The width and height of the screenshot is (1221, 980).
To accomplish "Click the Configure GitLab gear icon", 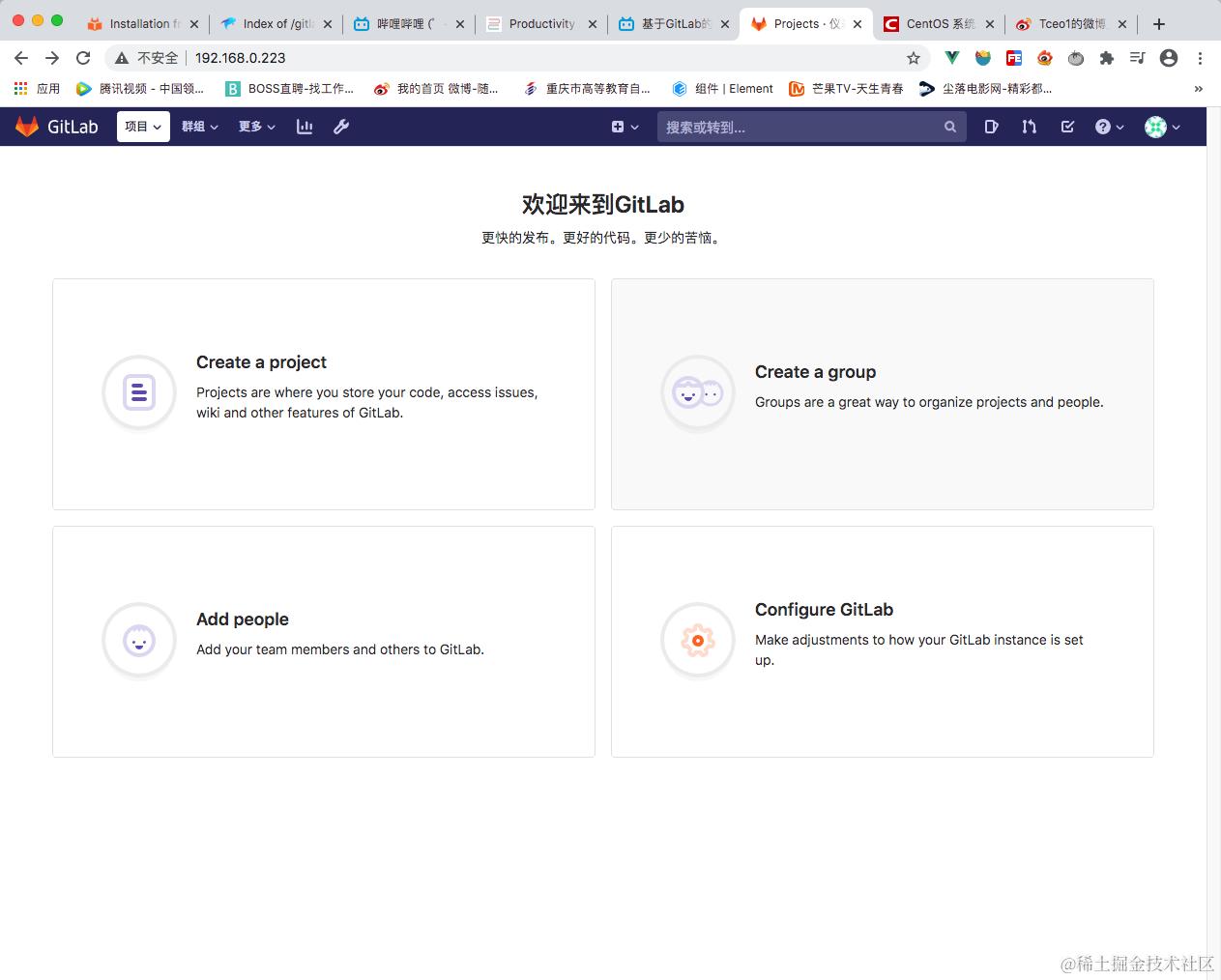I will click(x=698, y=640).
